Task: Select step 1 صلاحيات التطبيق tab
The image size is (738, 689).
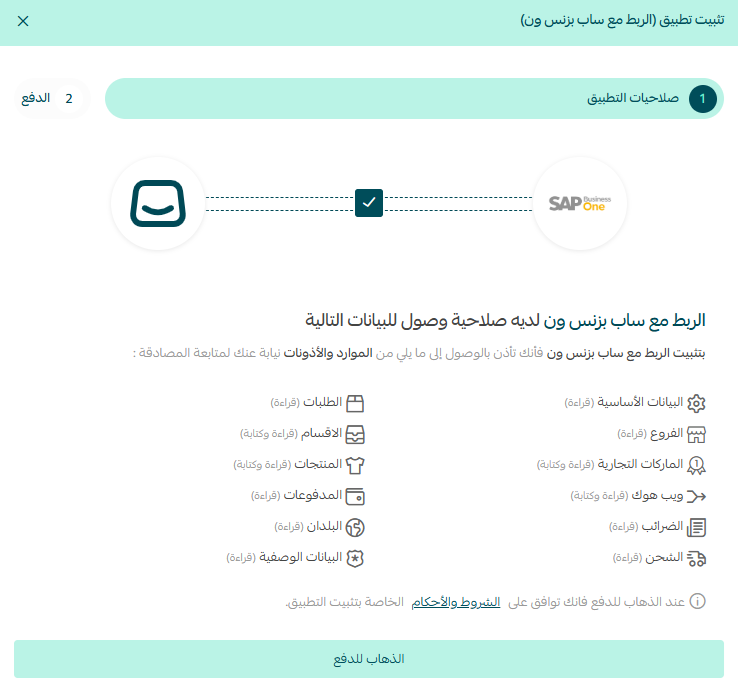Action: click(x=414, y=98)
